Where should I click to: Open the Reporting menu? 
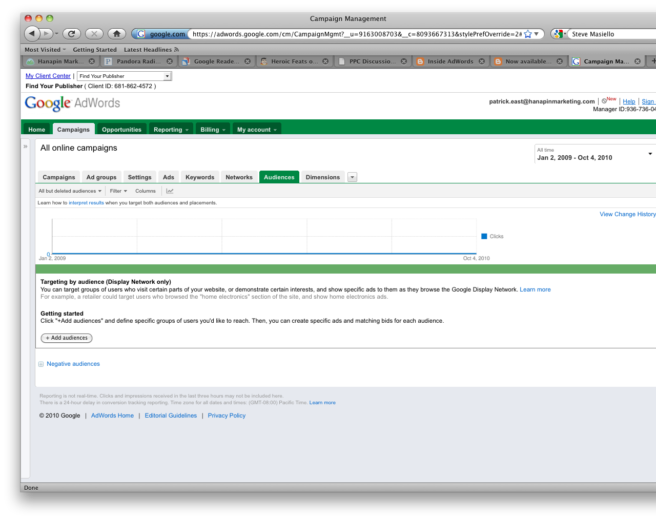tap(171, 130)
